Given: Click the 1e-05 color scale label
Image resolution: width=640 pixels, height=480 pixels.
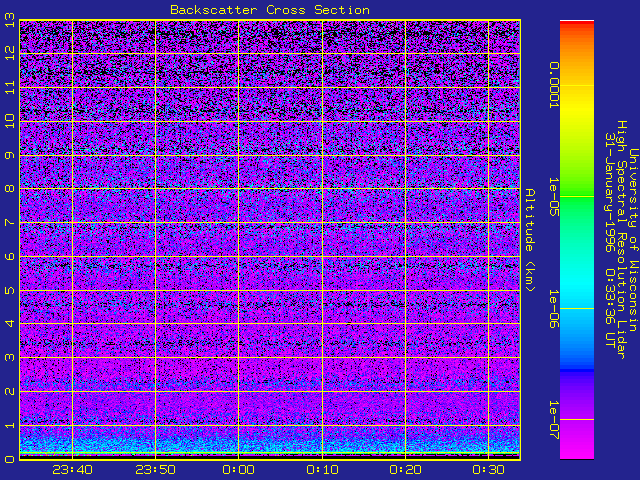Looking at the screenshot, I should click(x=553, y=197).
